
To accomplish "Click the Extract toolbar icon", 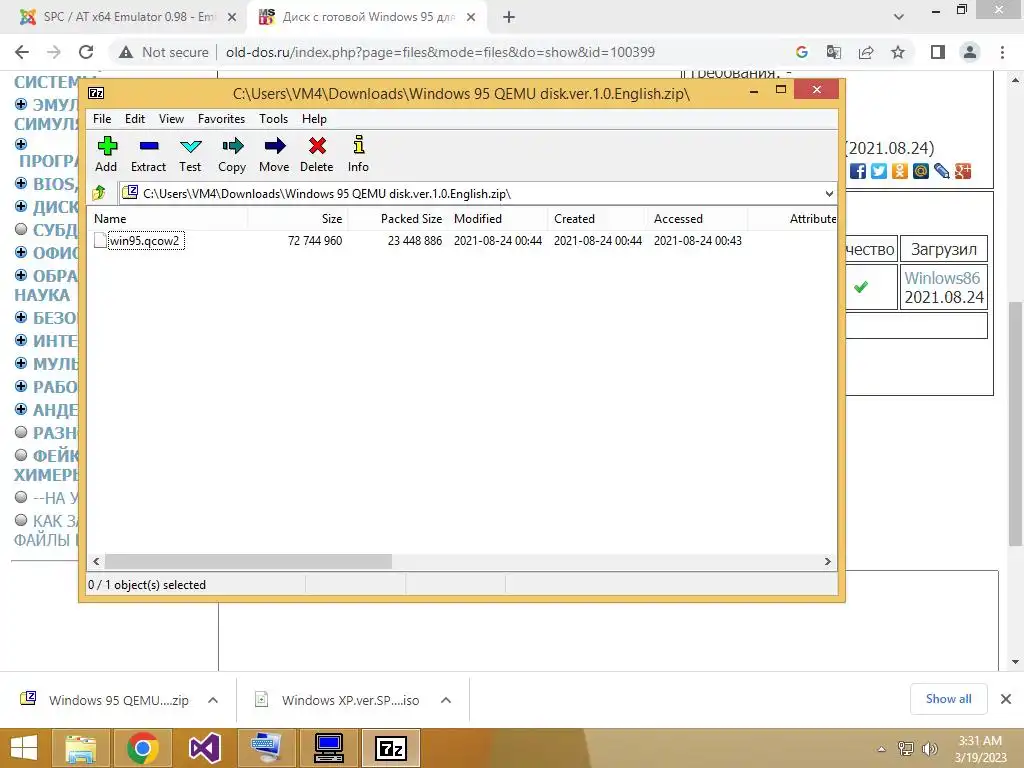I will coord(149,146).
